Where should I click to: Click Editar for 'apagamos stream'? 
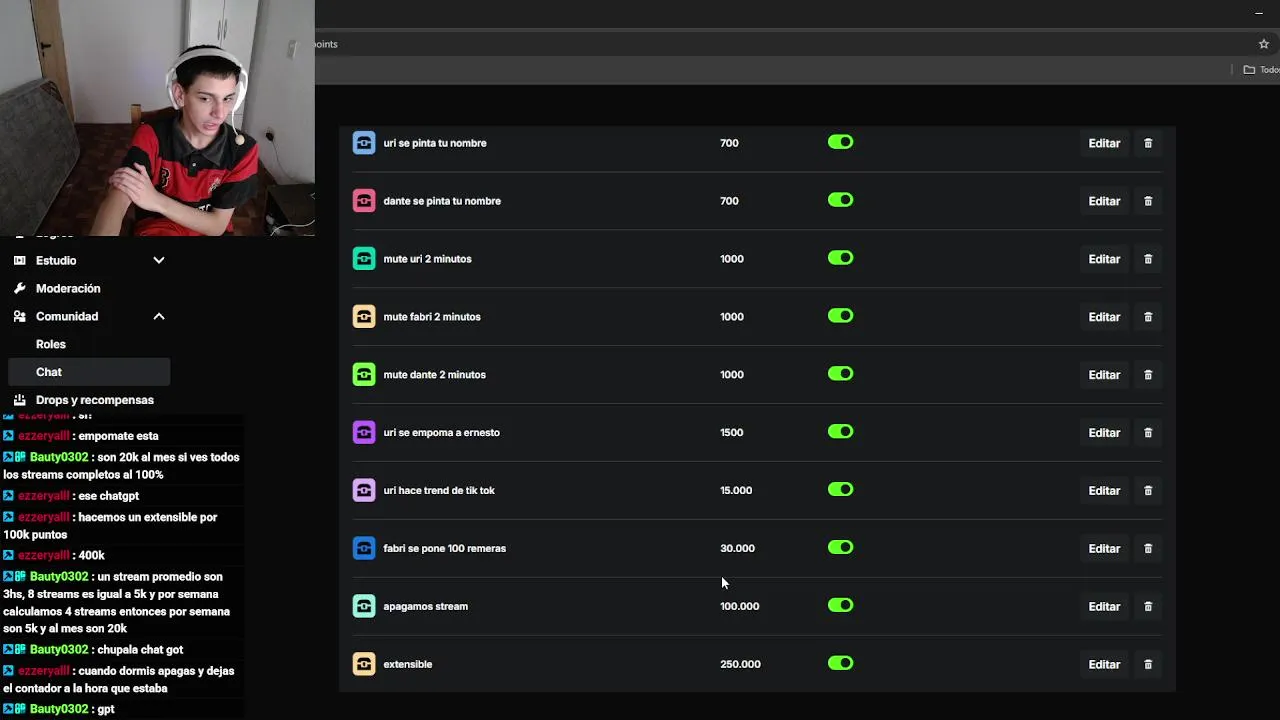pyautogui.click(x=1104, y=606)
